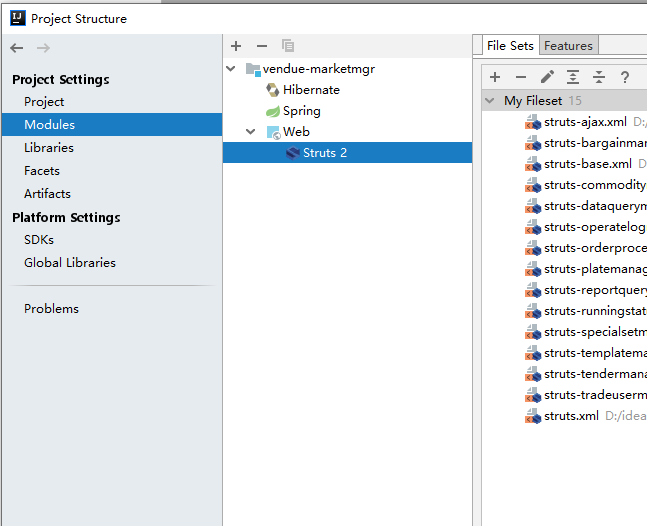Select Modules in Project Settings

(112, 125)
